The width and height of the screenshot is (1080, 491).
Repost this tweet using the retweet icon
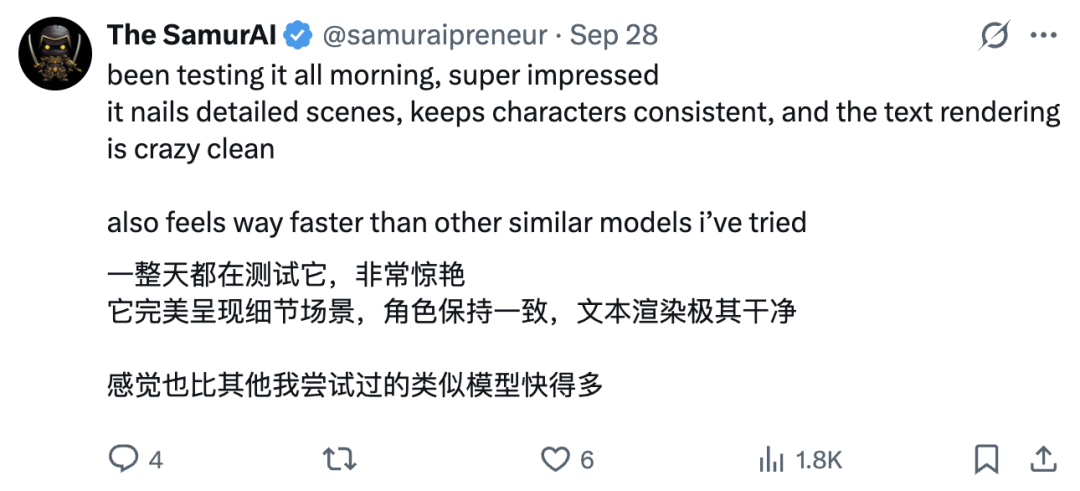click(338, 459)
